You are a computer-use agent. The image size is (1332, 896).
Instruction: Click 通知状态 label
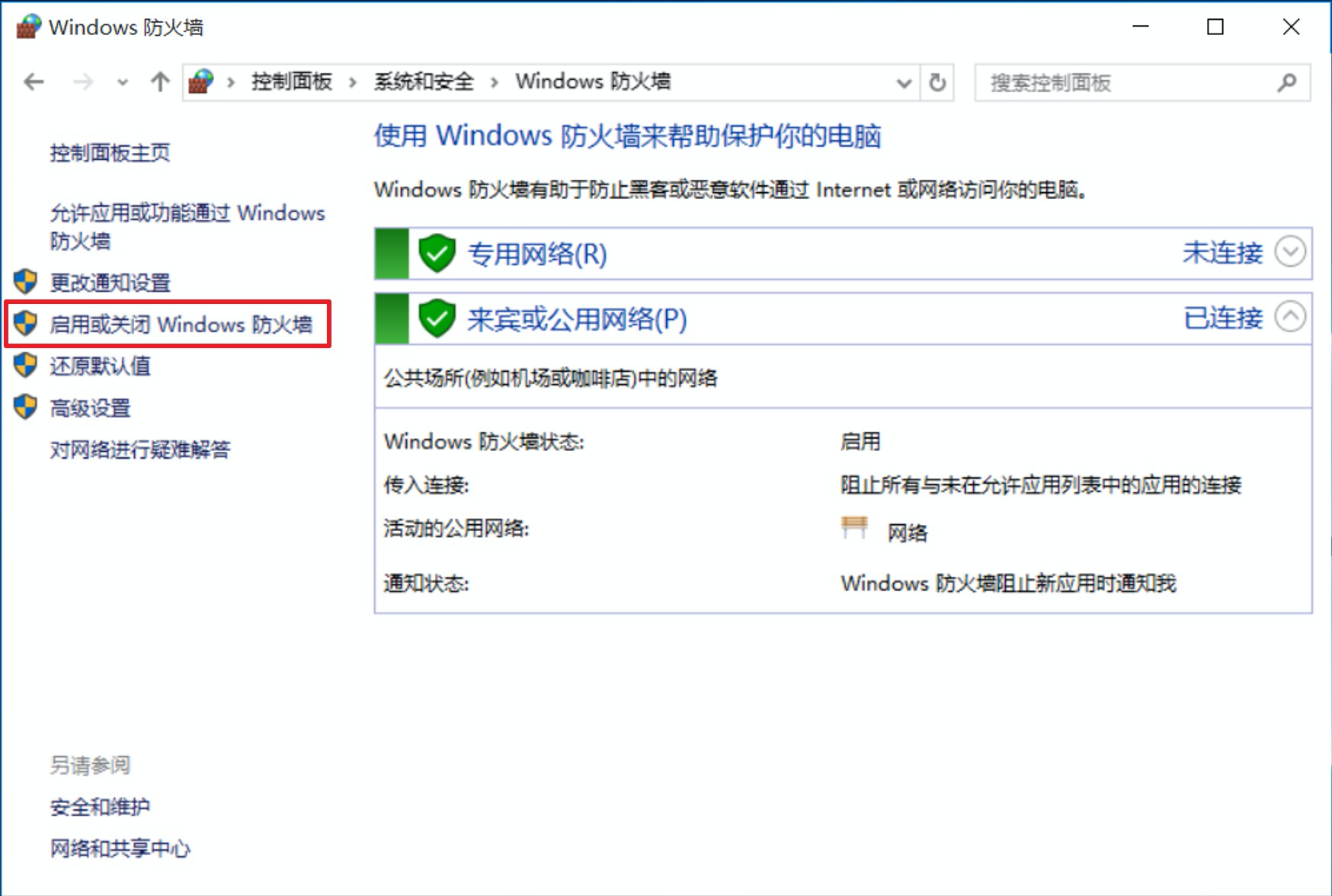pos(427,584)
